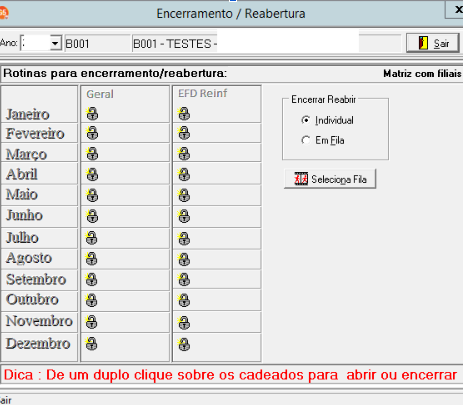This screenshot has height=405, width=463.
Task: Click the red Dica hint text
Action: 230,375
